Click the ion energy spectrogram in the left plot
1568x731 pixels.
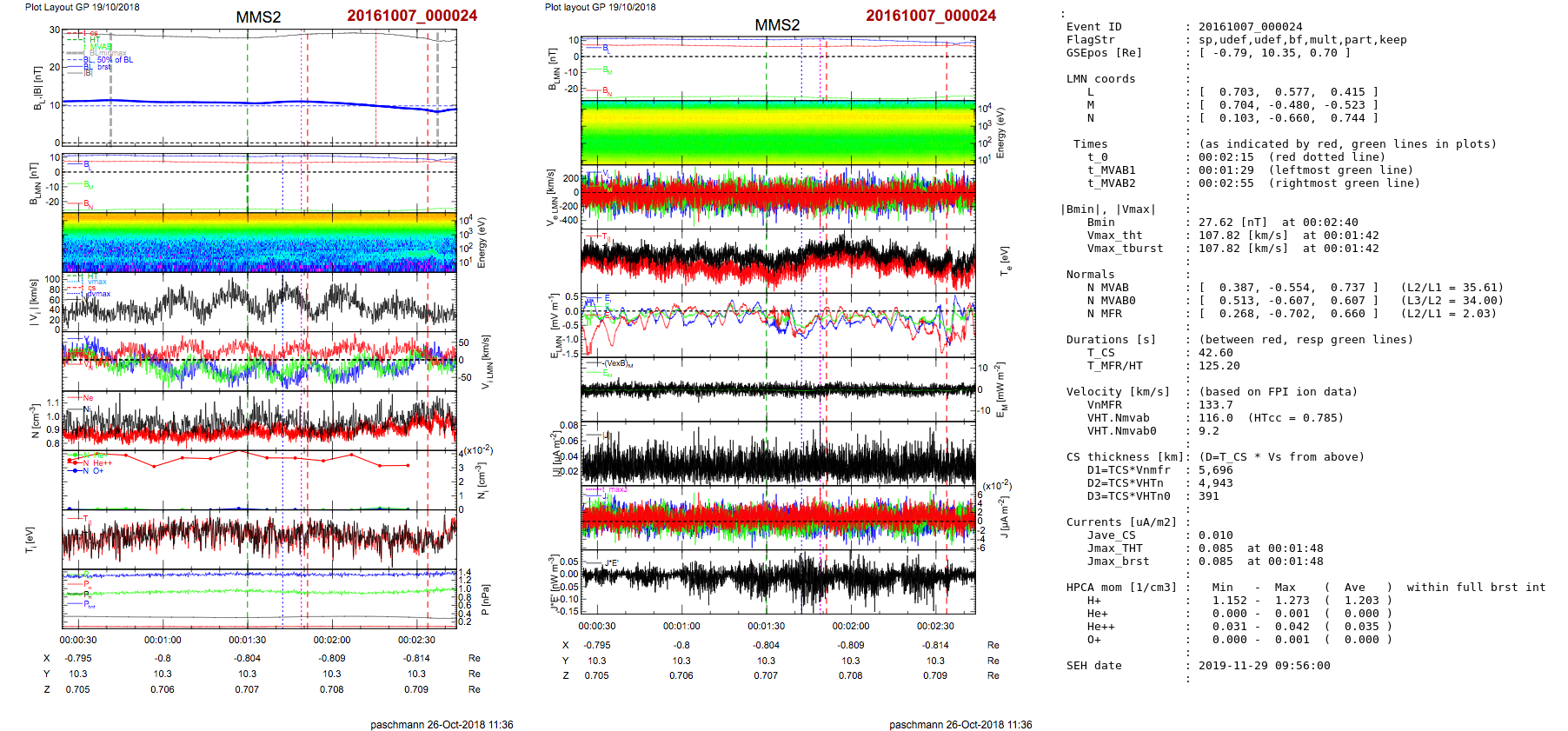coord(259,242)
